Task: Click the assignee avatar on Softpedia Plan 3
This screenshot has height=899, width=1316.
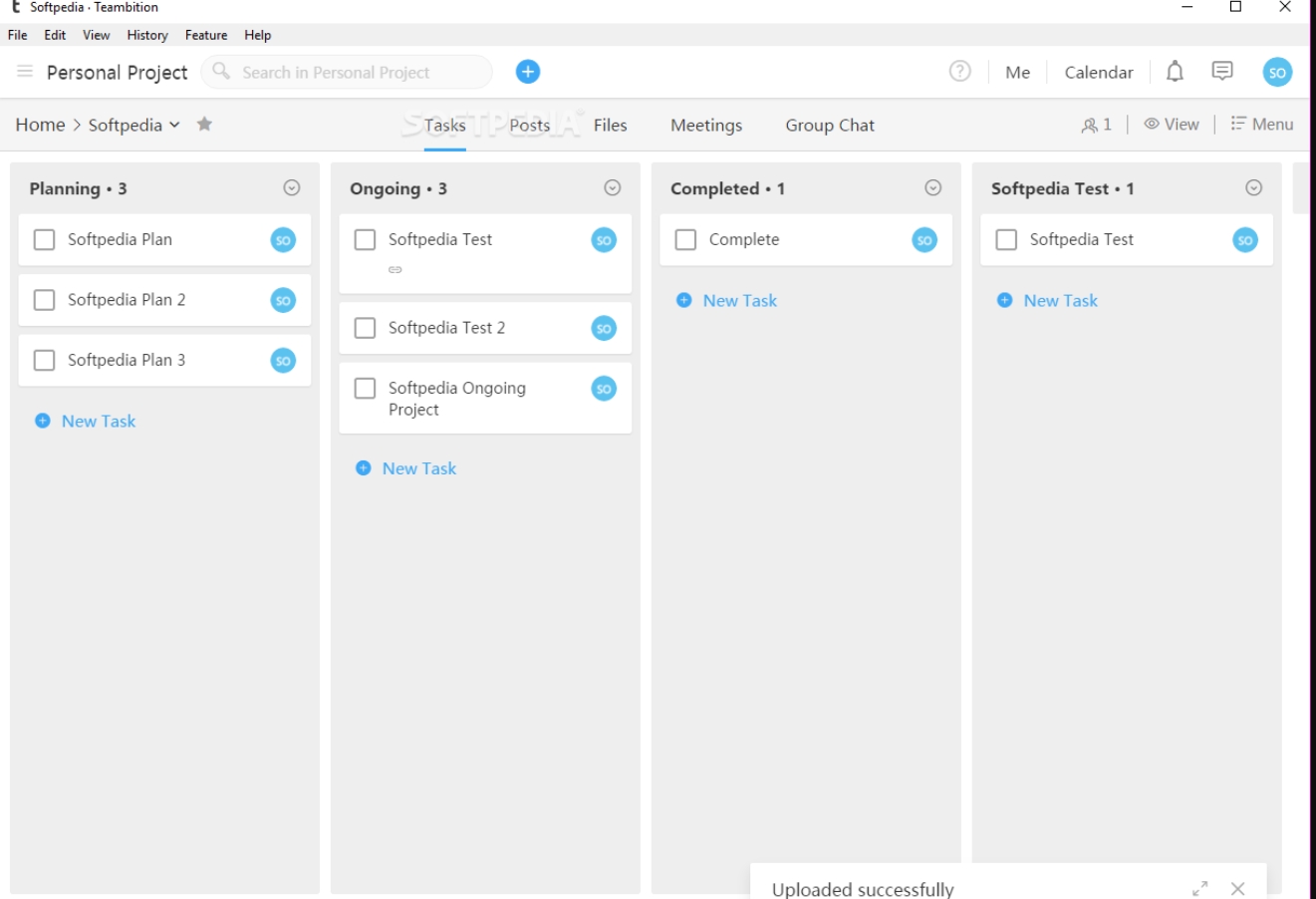Action: (283, 361)
